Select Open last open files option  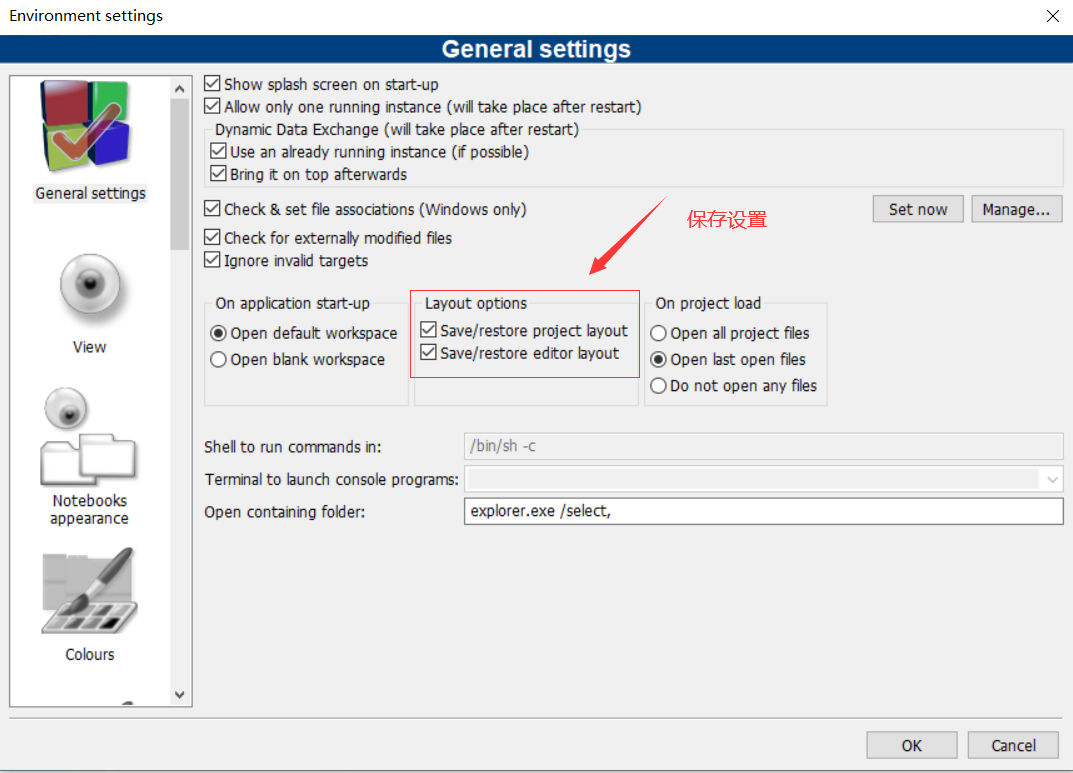point(658,359)
